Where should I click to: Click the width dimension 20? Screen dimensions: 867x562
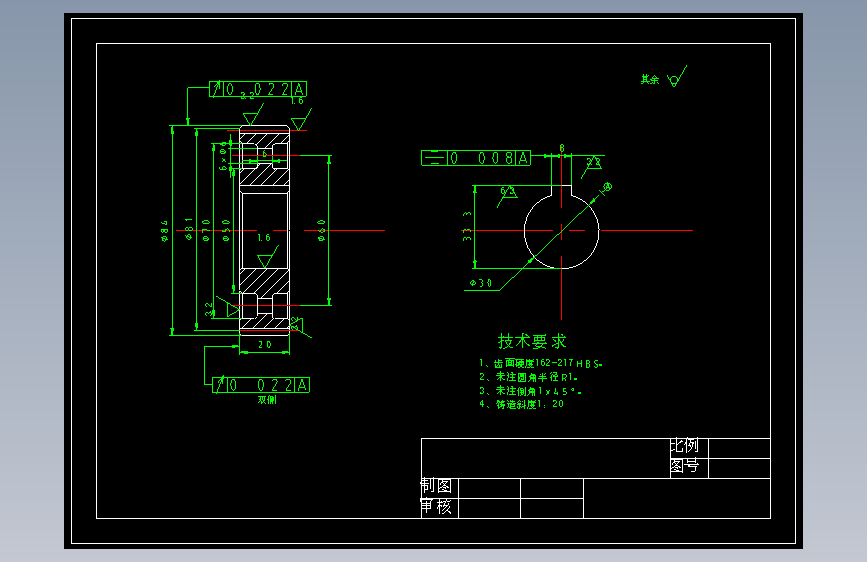[x=265, y=345]
